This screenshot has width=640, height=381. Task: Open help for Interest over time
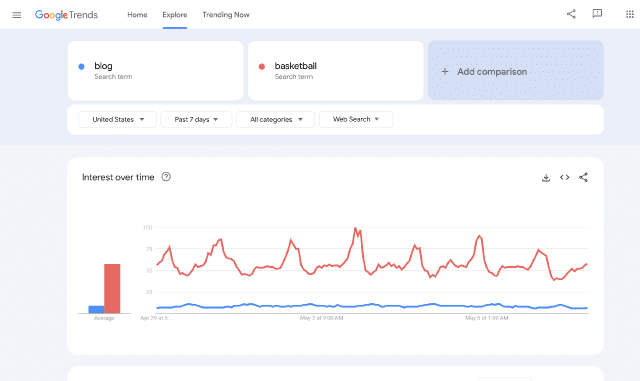point(166,177)
